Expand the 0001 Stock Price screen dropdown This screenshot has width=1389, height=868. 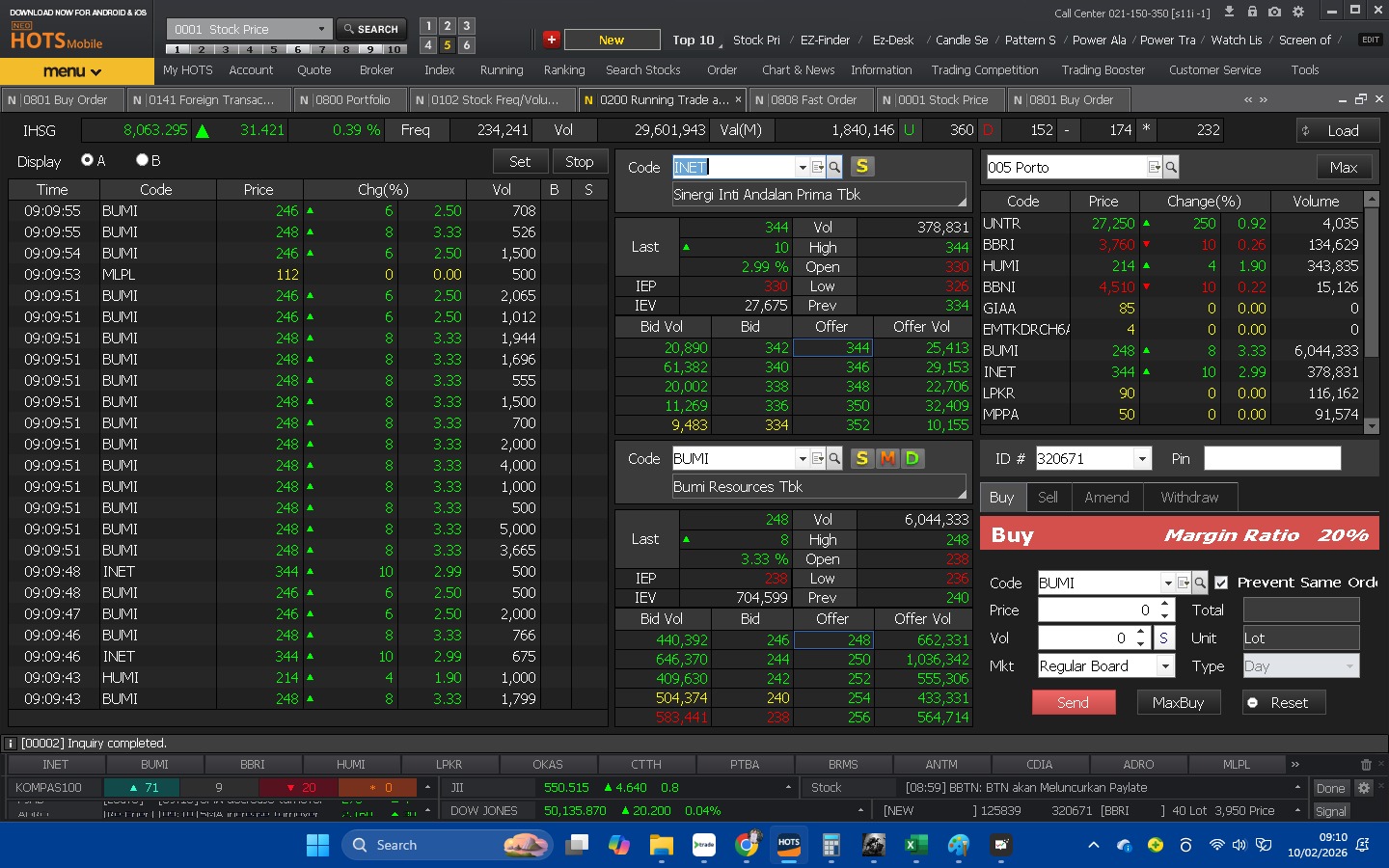click(x=321, y=29)
